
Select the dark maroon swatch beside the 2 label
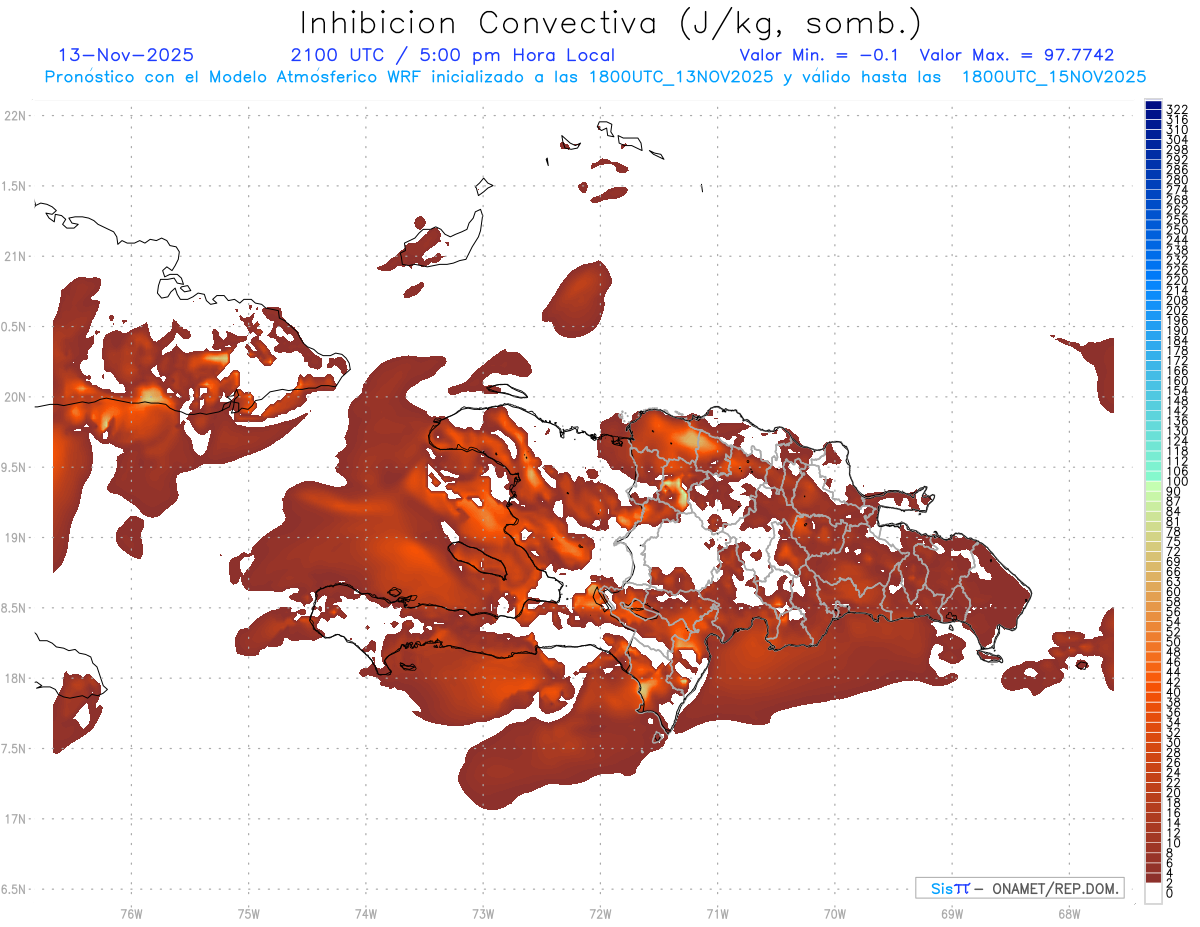click(1153, 877)
